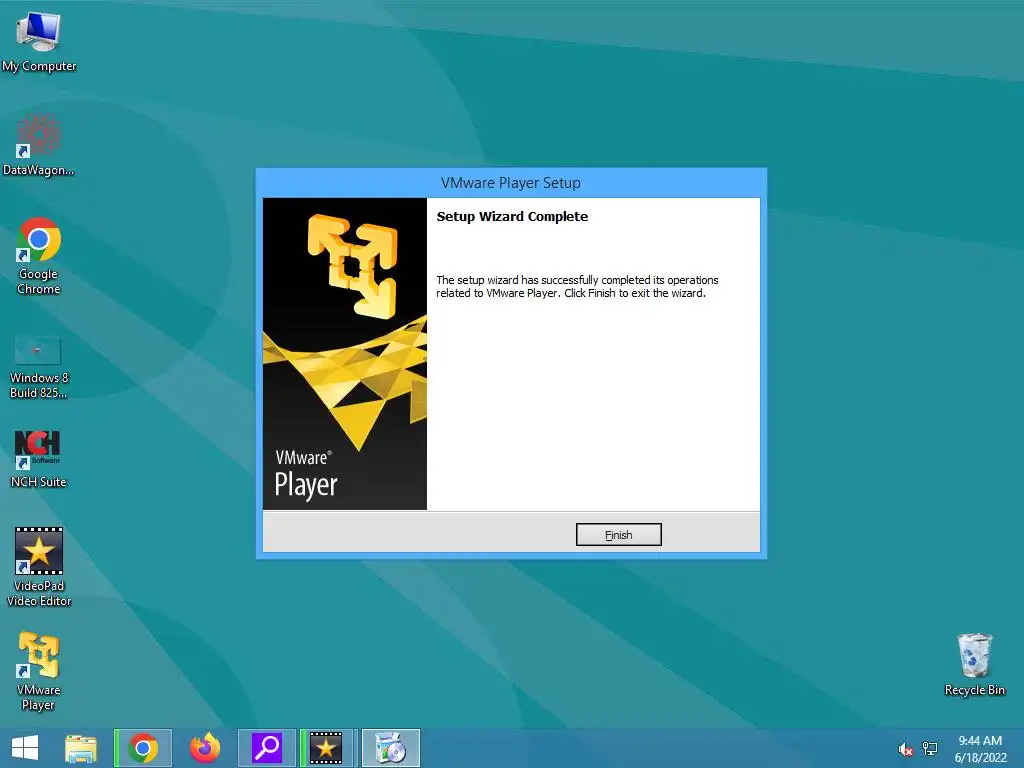Image resolution: width=1024 pixels, height=768 pixels.
Task: Click the VMware Player logo banner image
Action: point(345,353)
